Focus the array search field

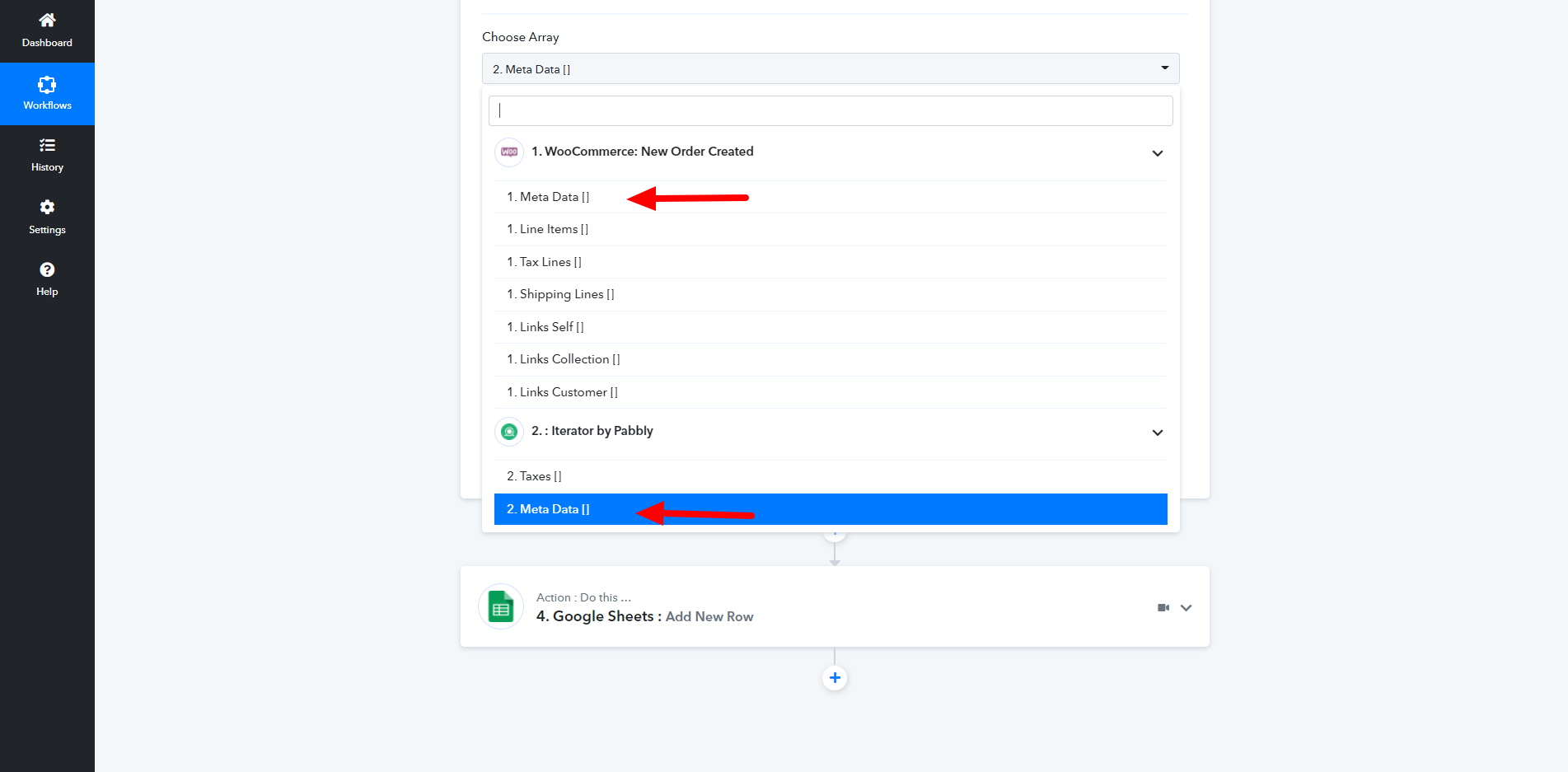tap(831, 110)
